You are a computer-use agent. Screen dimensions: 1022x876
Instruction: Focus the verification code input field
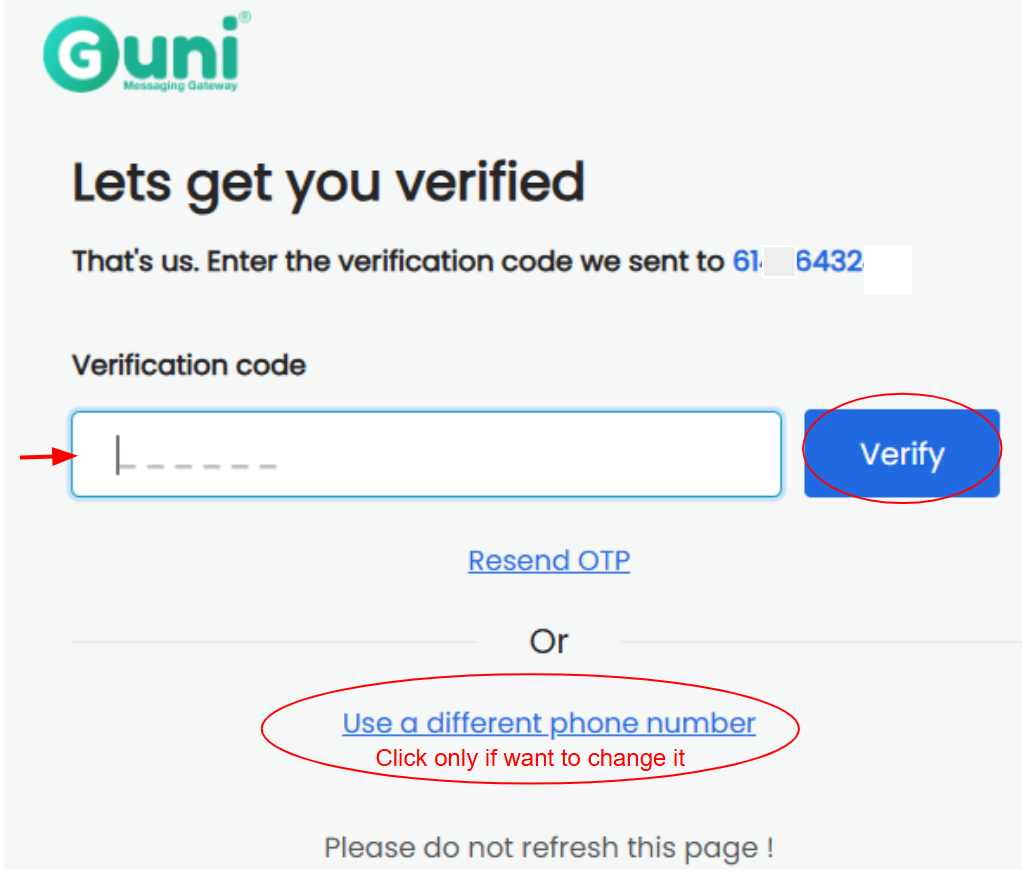(426, 454)
